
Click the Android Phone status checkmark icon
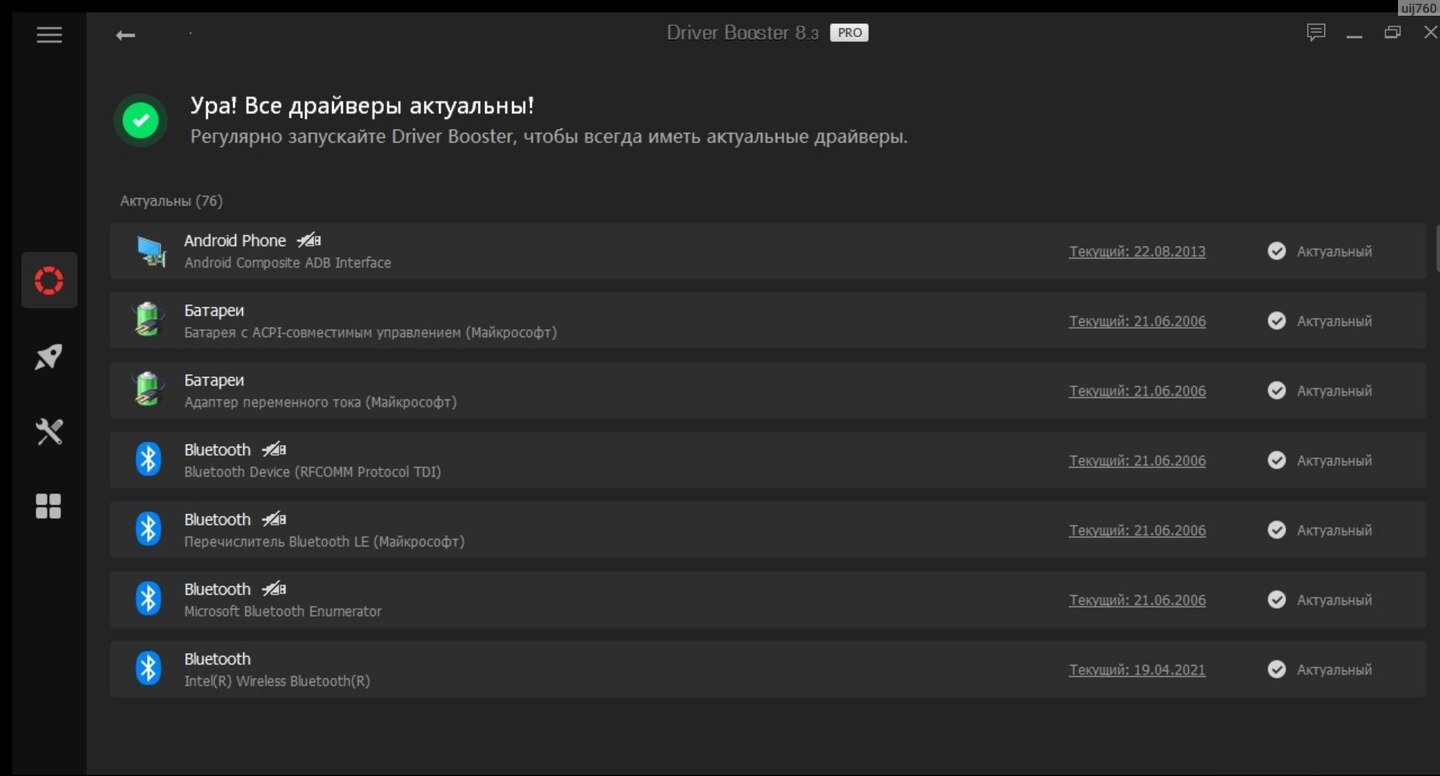pyautogui.click(x=1277, y=251)
